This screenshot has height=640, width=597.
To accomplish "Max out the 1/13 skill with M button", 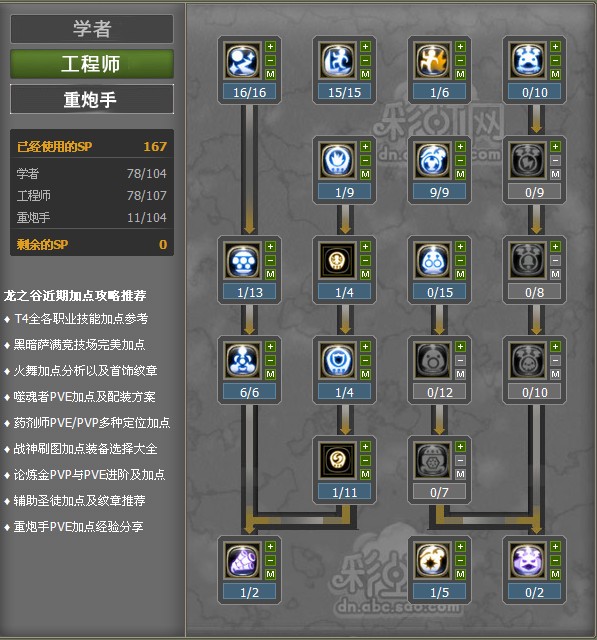I will click(x=270, y=274).
